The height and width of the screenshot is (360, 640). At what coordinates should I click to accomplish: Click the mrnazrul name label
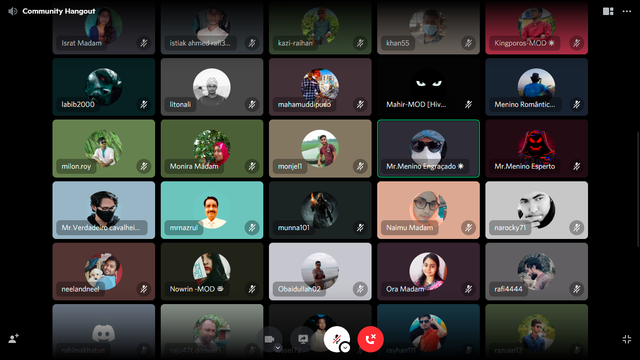(x=184, y=228)
